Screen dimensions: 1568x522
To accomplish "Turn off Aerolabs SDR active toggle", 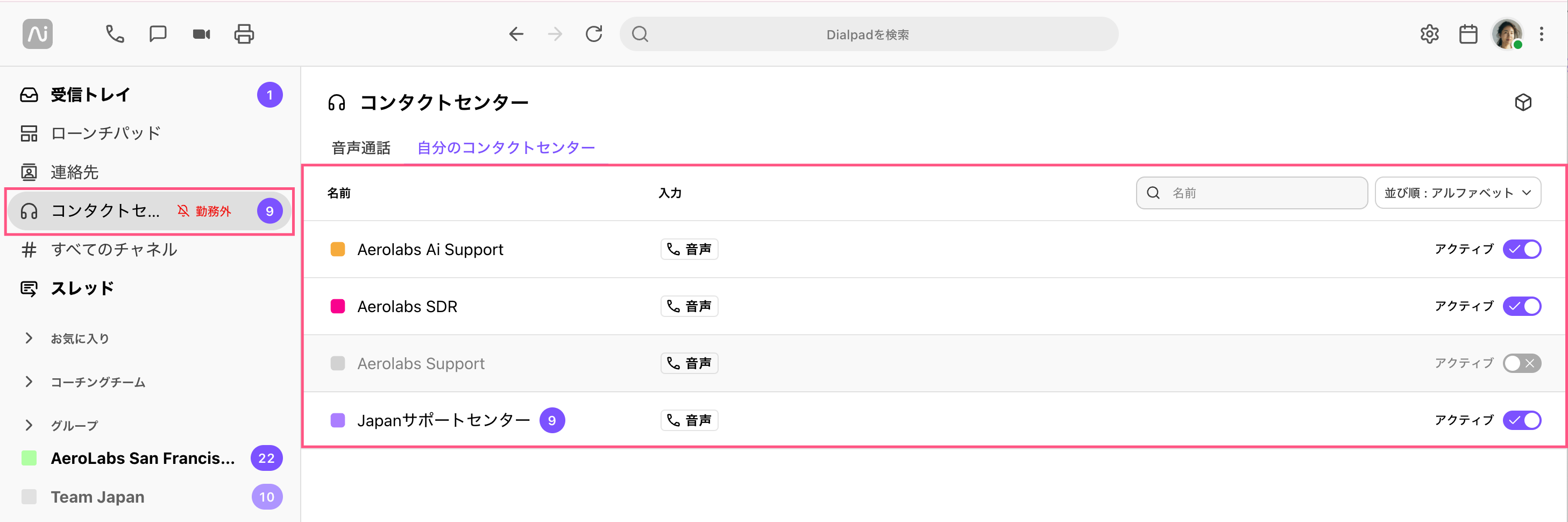I will [x=1522, y=306].
